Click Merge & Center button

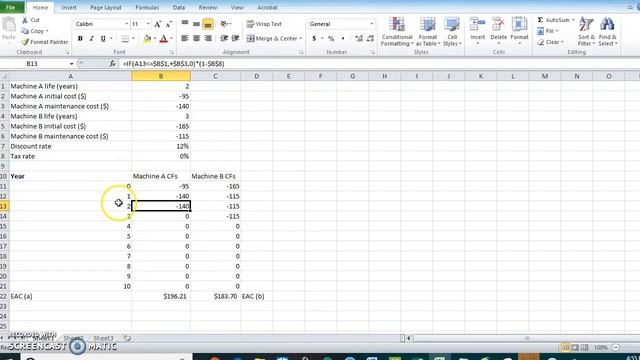click(x=272, y=38)
